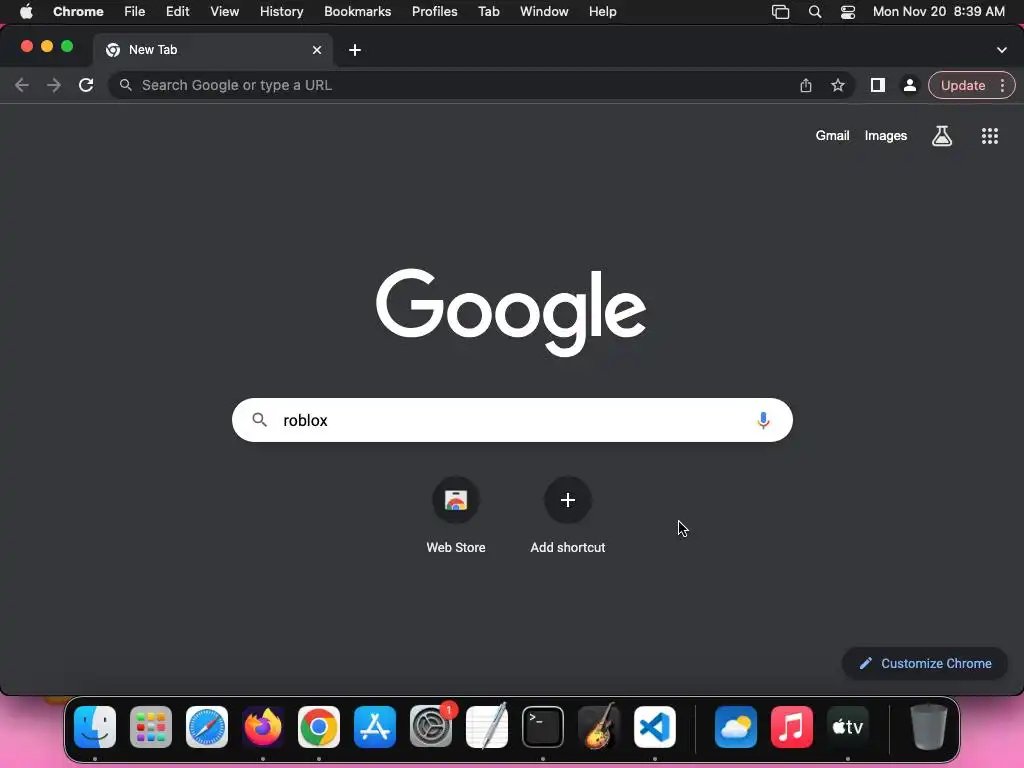Click the forward navigation arrow

click(x=54, y=86)
